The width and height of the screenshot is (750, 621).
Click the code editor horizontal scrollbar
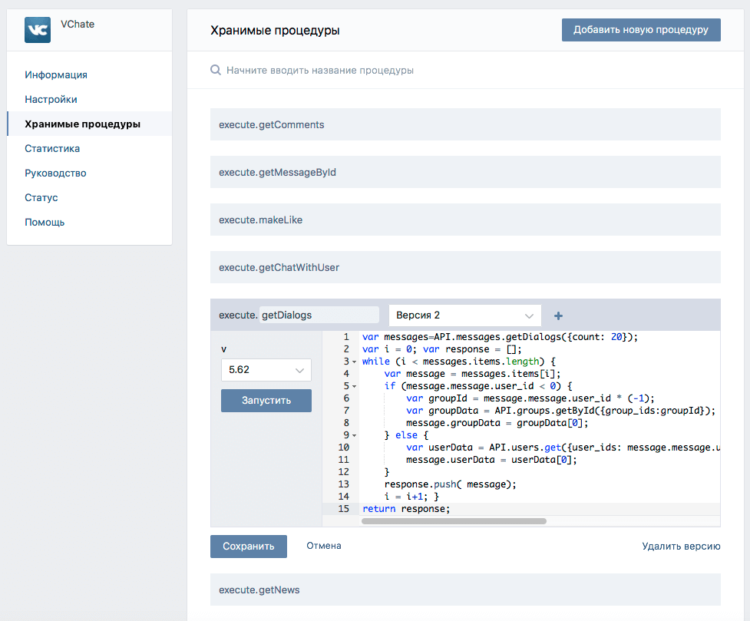pos(454,521)
